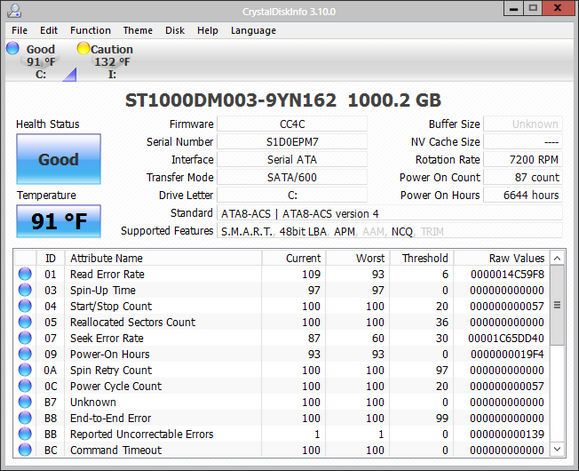This screenshot has height=471, width=579.
Task: Maximize the CrystalDiskInfo window
Action: (x=533, y=8)
